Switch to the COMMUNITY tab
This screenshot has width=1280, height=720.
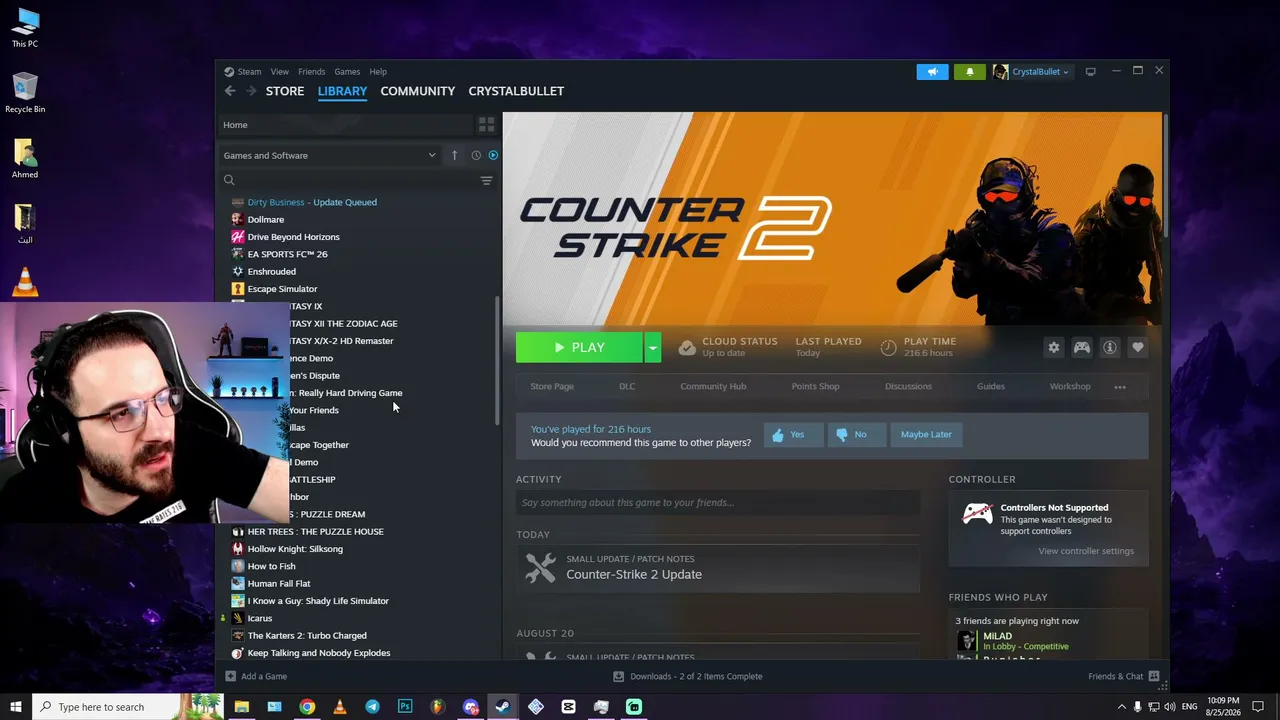[x=418, y=91]
